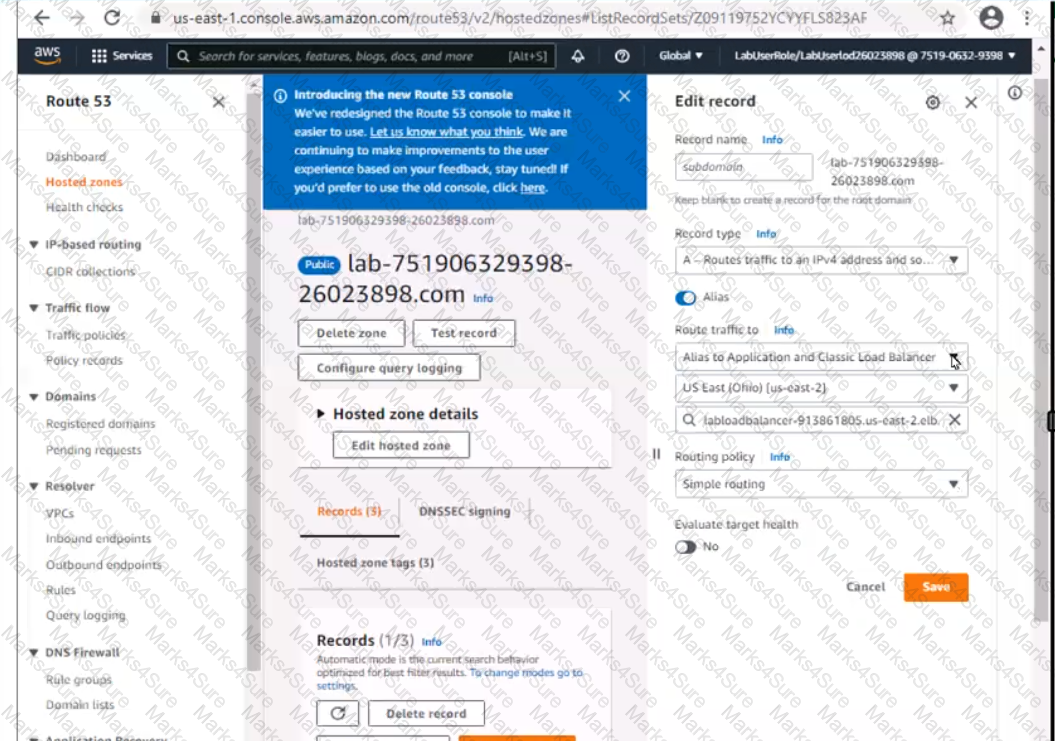Screen dimensions: 1055x741
Task: Open Health checks in the sidebar
Action: (84, 207)
